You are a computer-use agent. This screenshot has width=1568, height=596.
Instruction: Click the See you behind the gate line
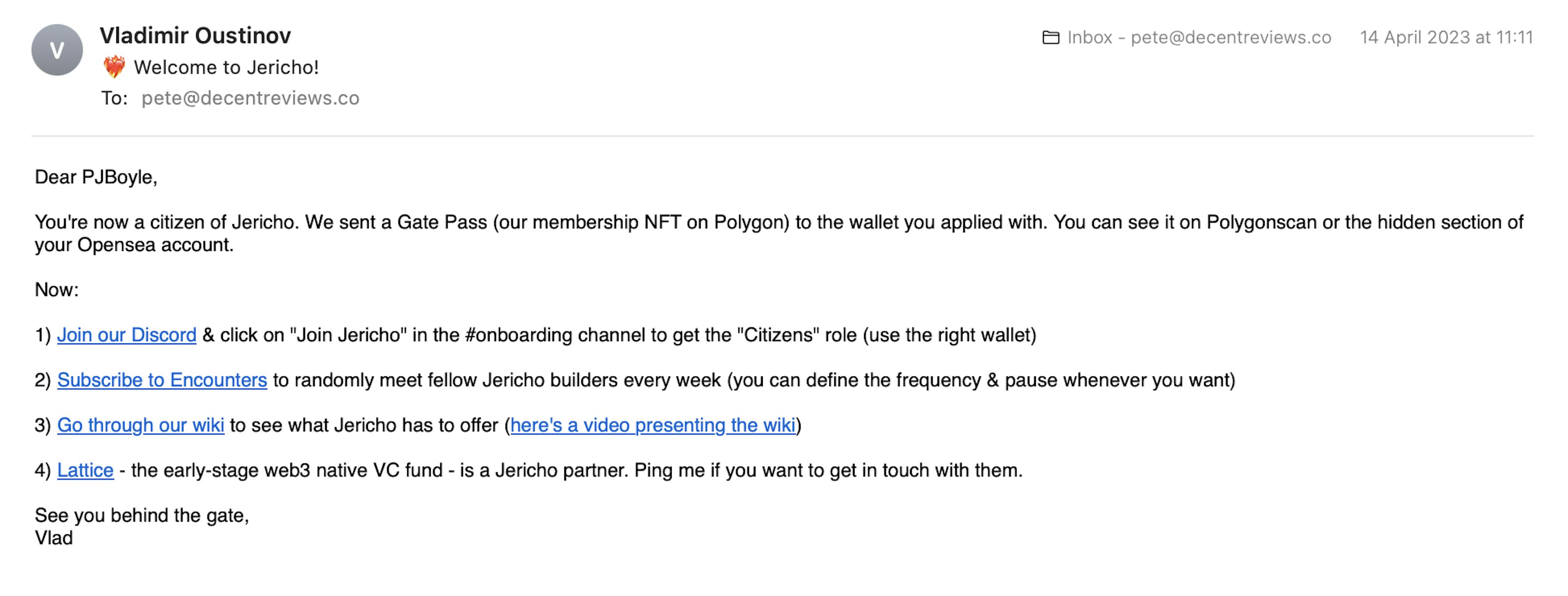tap(142, 515)
